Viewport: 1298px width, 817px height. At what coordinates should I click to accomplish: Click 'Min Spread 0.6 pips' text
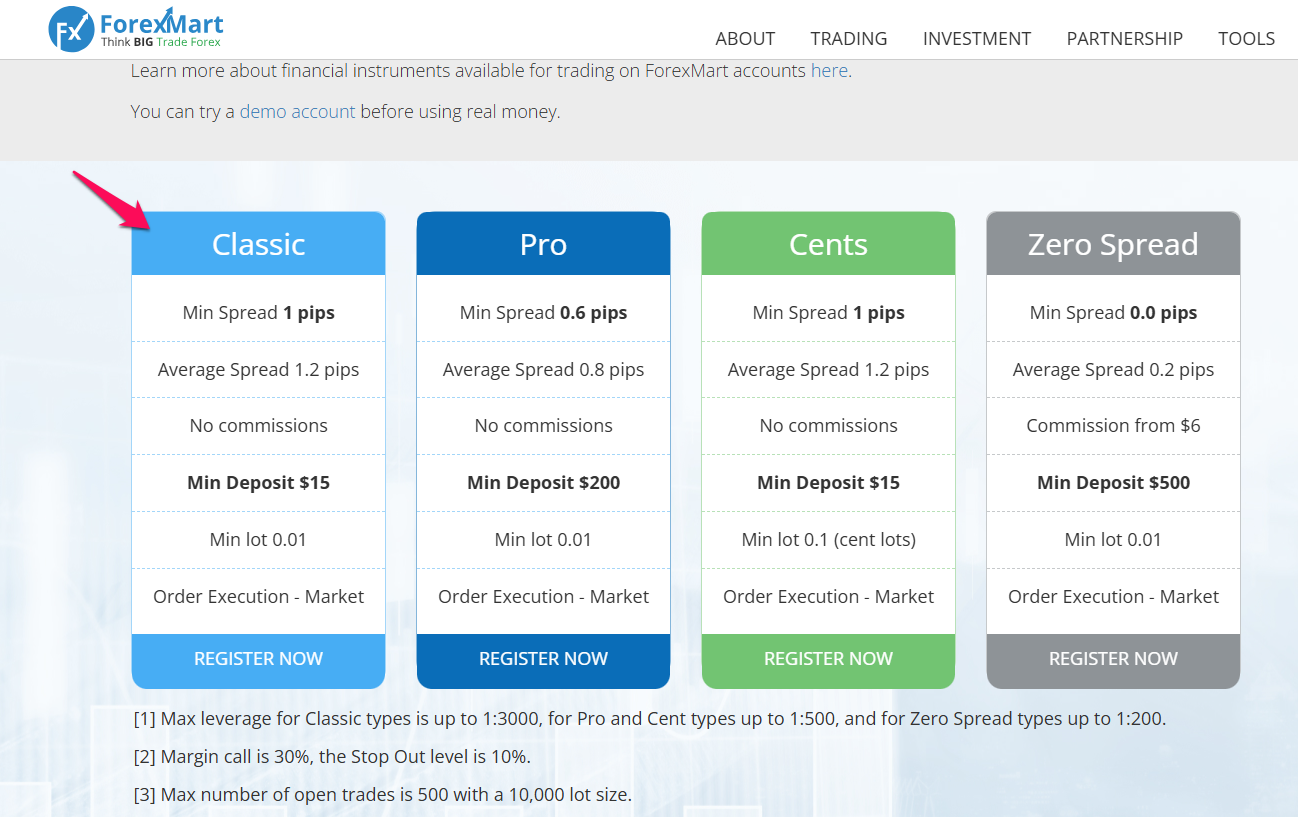point(543,313)
